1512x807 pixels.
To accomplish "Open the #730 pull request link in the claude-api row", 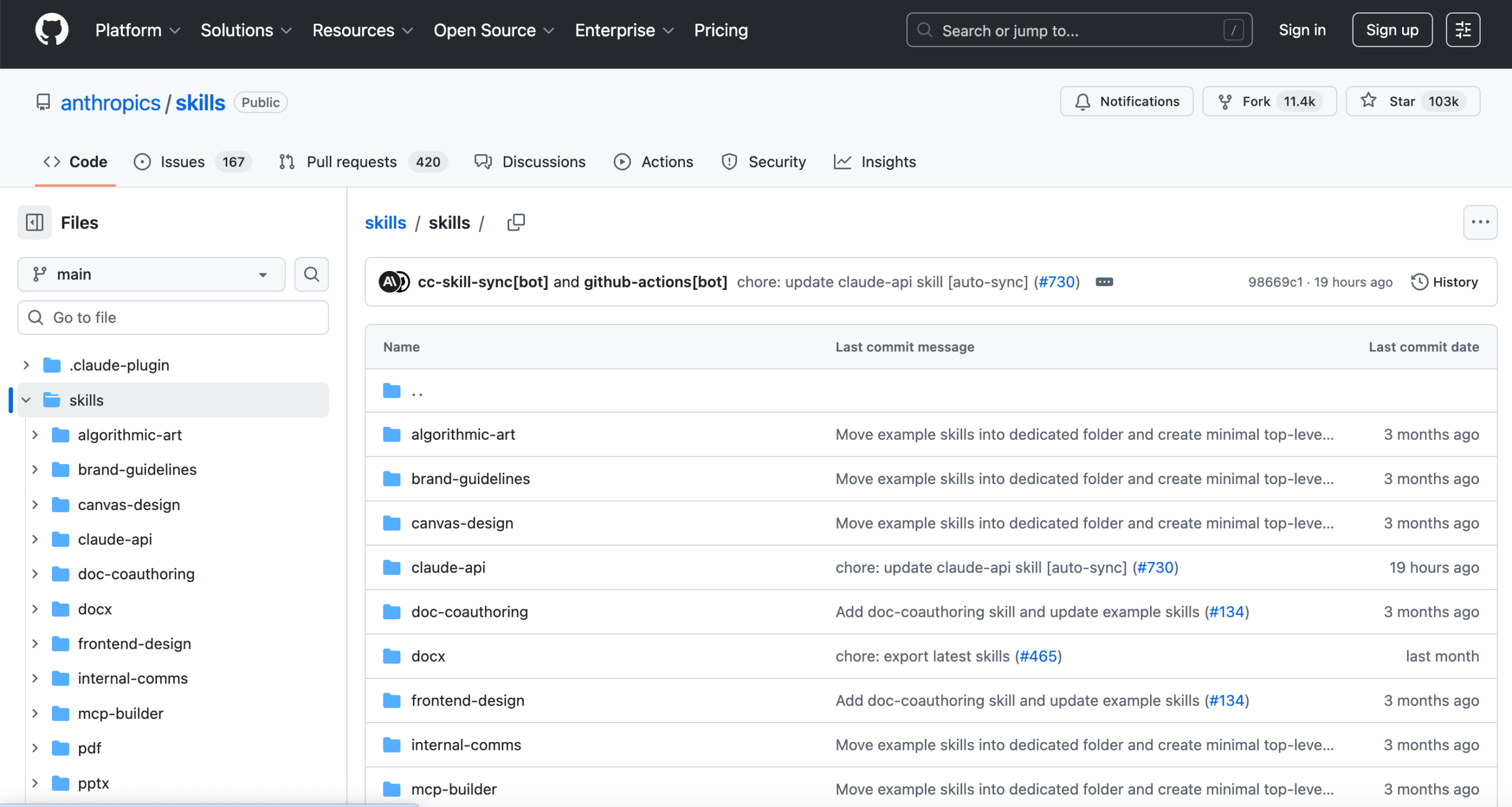I will click(1155, 567).
